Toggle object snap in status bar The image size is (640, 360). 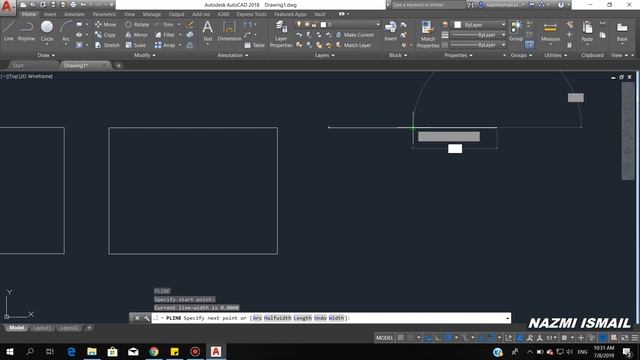pos(491,338)
